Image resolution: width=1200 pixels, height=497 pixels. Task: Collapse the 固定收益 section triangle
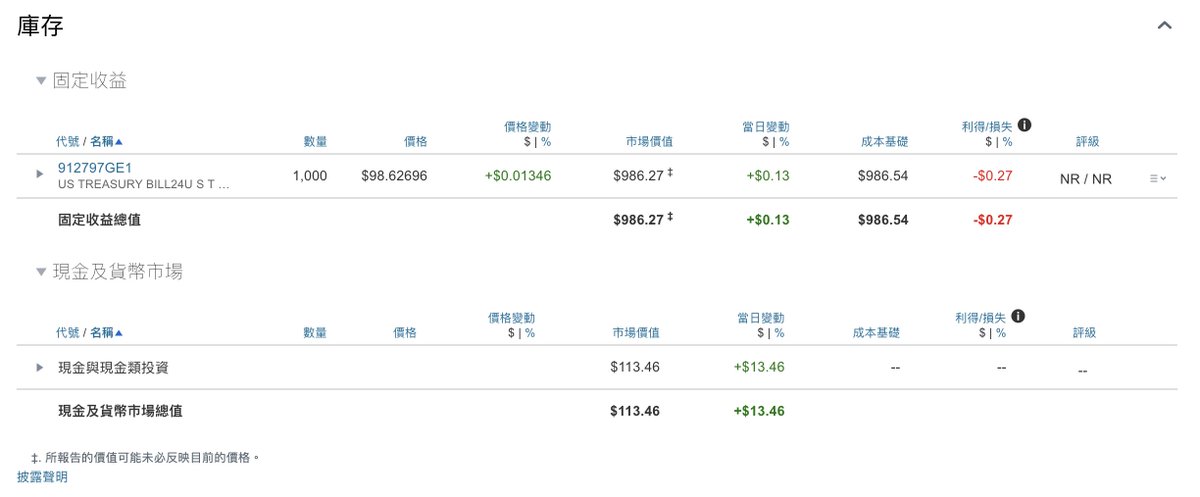pyautogui.click(x=41, y=81)
